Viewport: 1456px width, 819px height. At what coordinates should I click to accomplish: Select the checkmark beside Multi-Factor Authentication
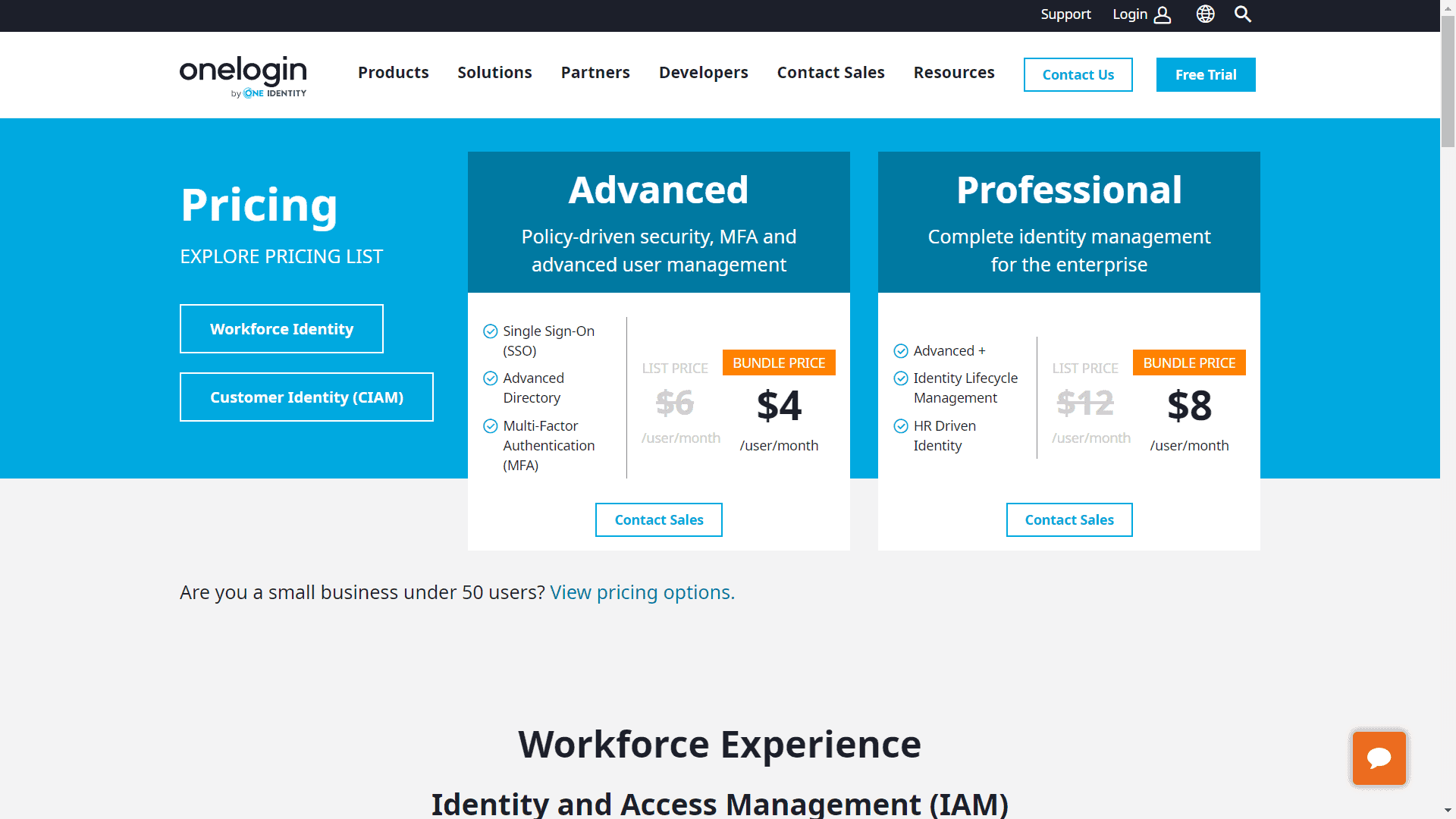pyautogui.click(x=489, y=425)
